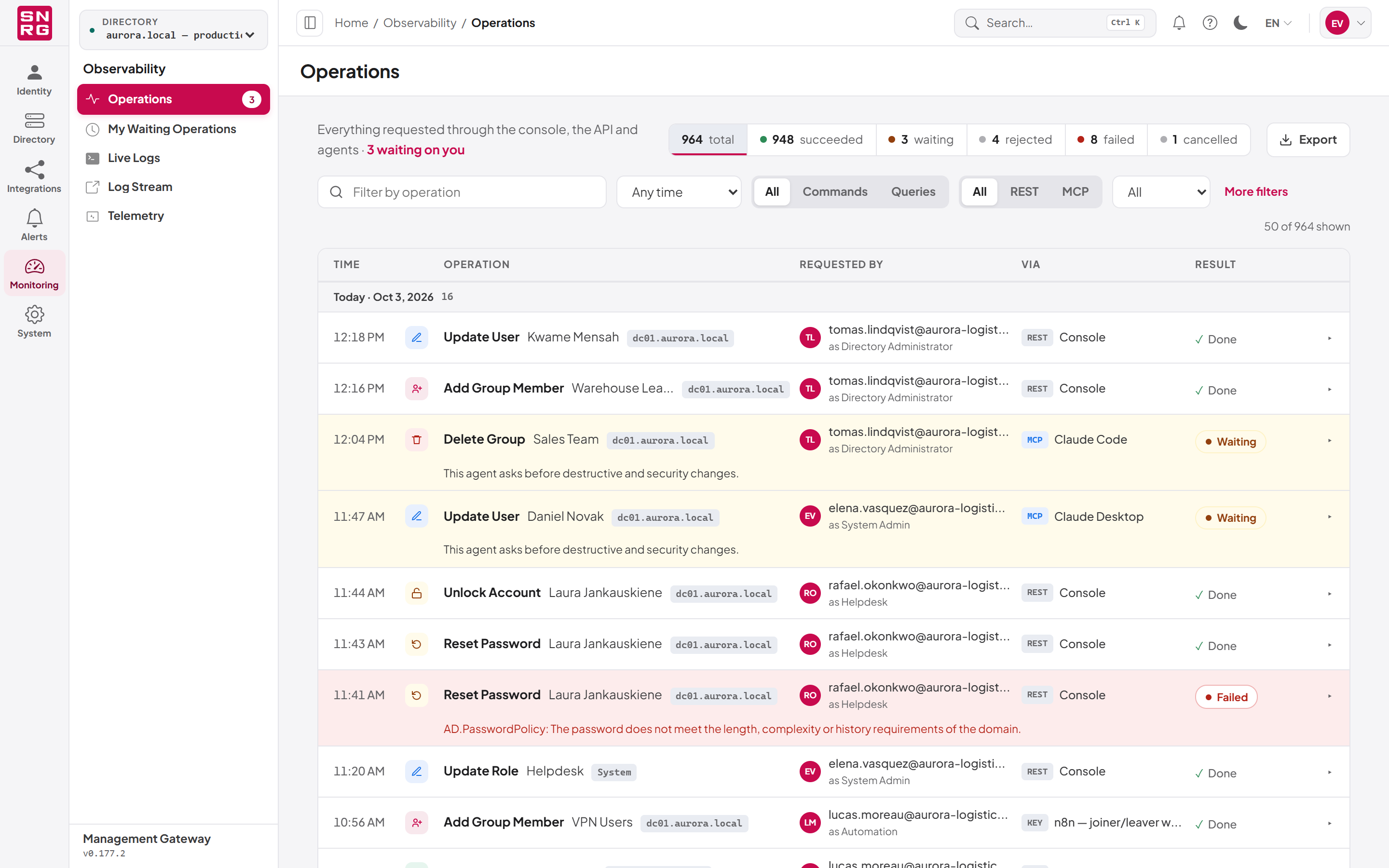The width and height of the screenshot is (1389, 868).
Task: Select the REST channel filter
Action: click(x=1024, y=192)
